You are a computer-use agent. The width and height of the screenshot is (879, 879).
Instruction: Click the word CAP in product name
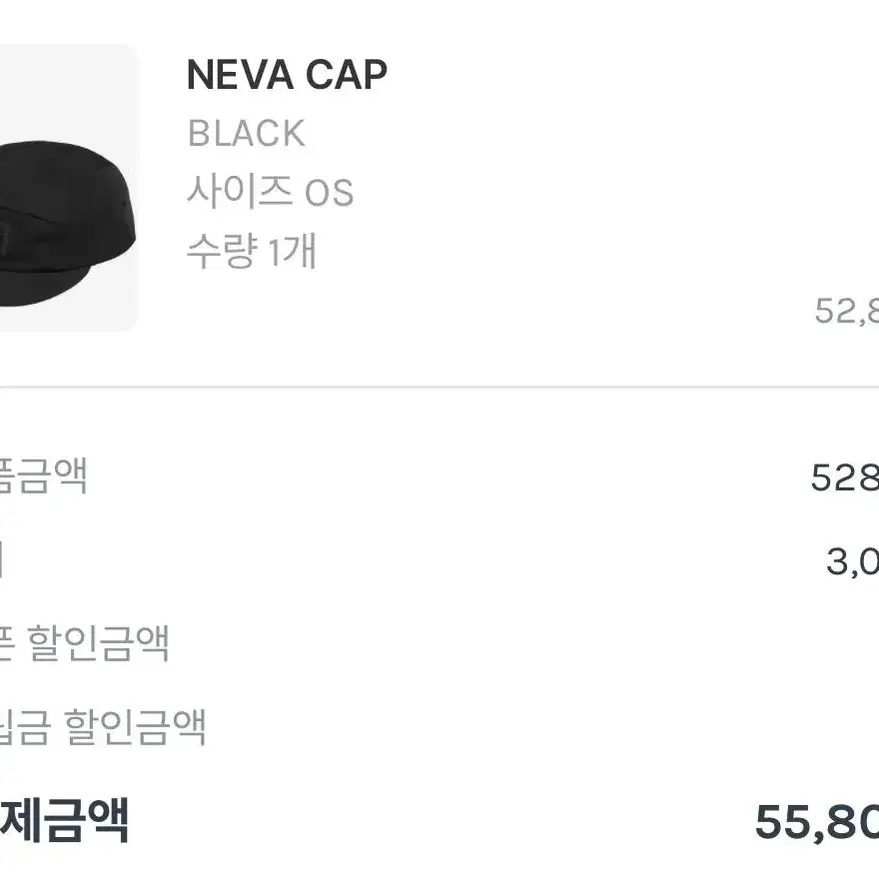[346, 75]
